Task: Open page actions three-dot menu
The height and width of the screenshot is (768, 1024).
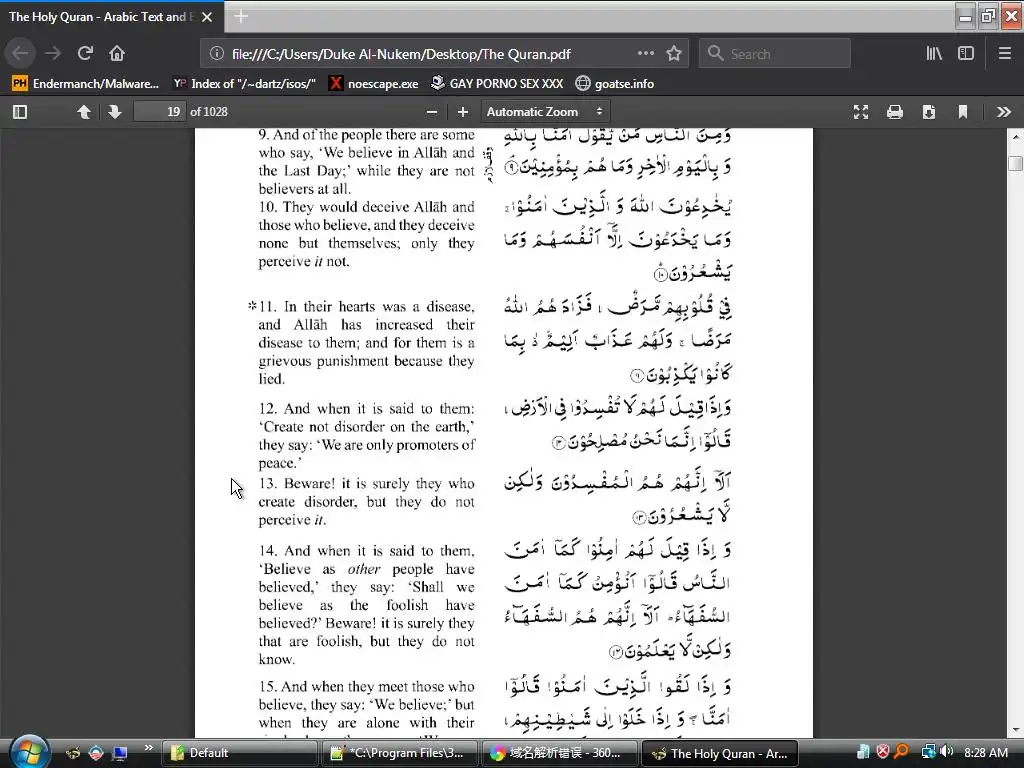Action: coord(646,53)
